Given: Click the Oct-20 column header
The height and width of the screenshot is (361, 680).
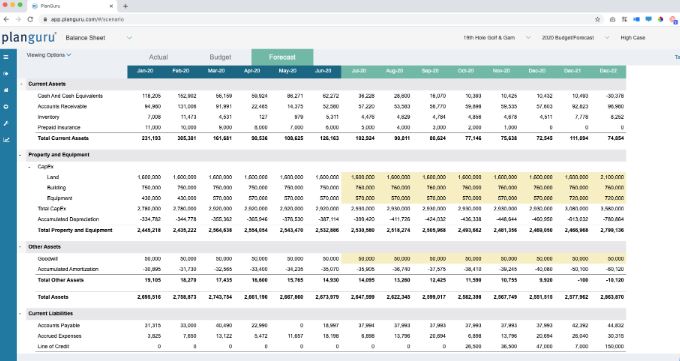Looking at the screenshot, I should [x=466, y=71].
